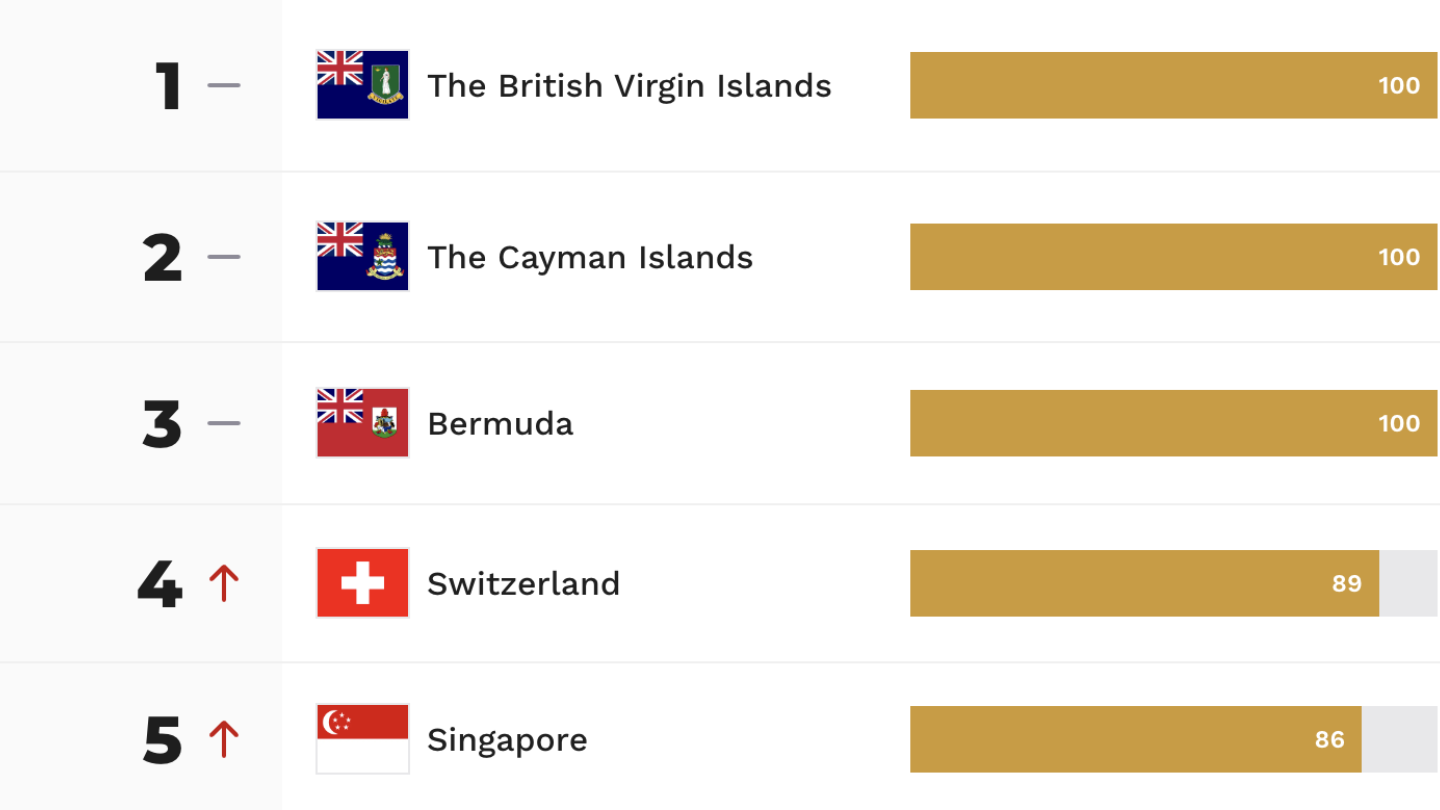This screenshot has width=1440, height=810.
Task: Click the Cayman Islands flag icon
Action: click(363, 257)
